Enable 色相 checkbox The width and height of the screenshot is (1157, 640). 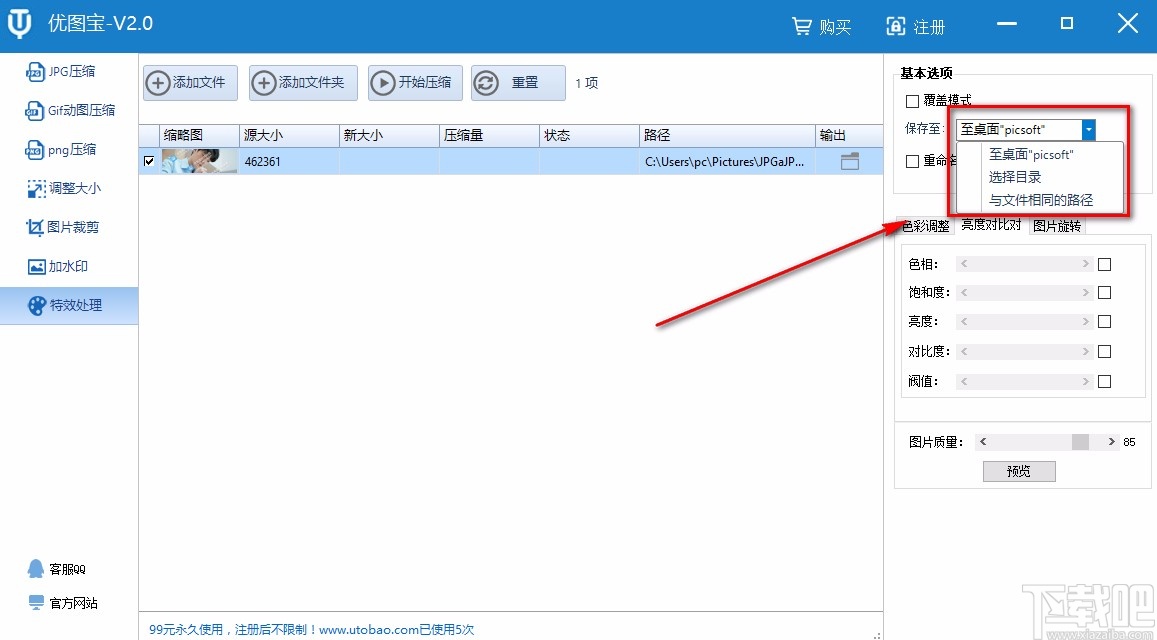pyautogui.click(x=1105, y=264)
